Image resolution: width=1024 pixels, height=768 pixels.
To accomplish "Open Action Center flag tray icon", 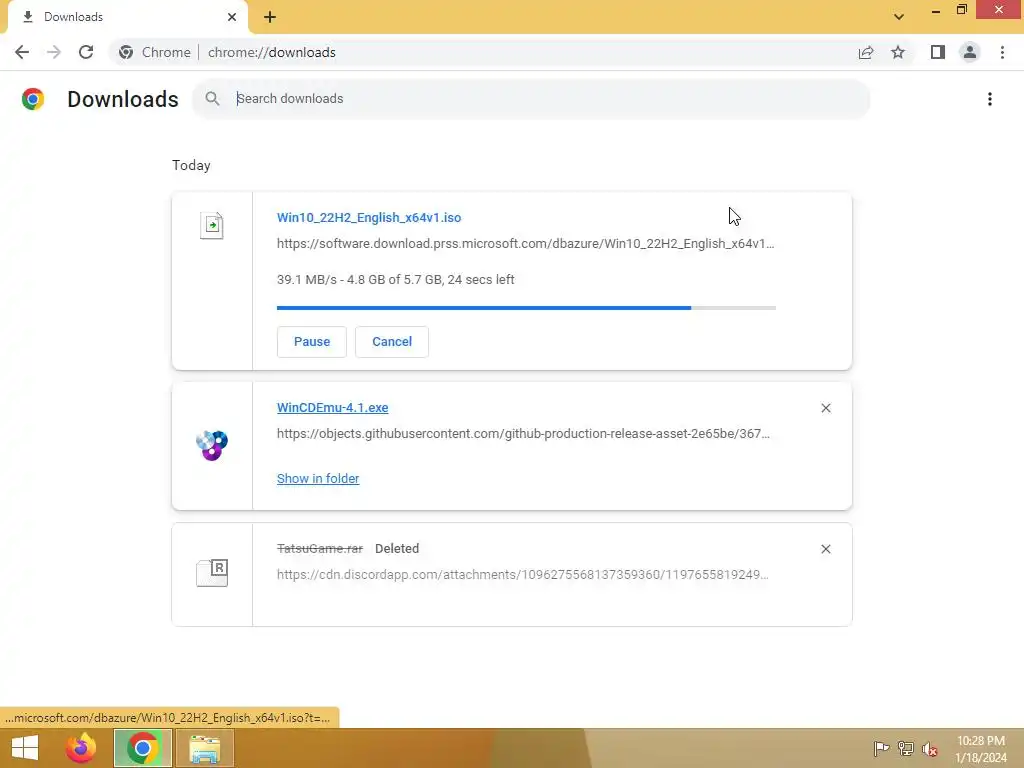I will (881, 748).
